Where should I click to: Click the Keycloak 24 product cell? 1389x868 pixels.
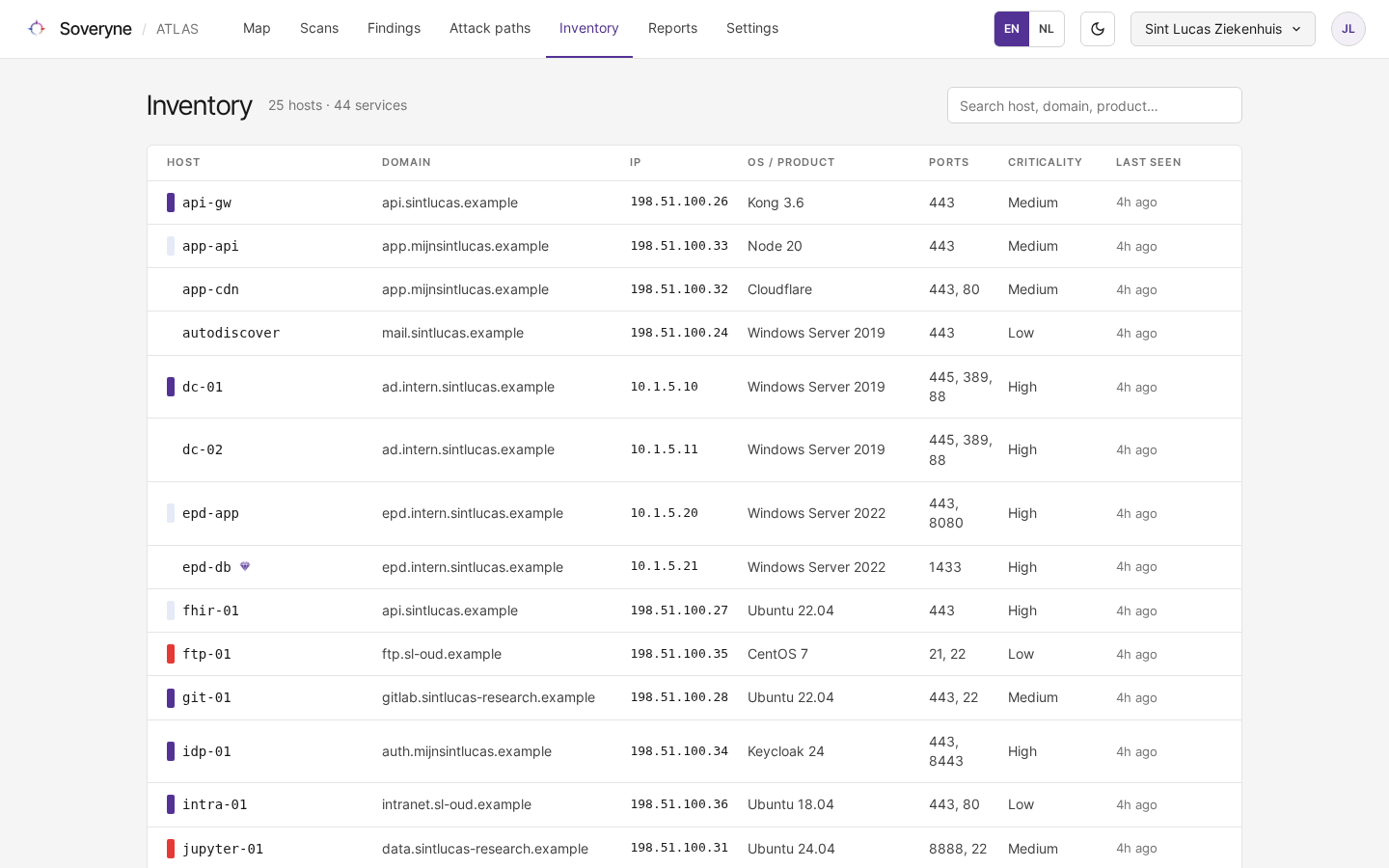[x=786, y=751]
